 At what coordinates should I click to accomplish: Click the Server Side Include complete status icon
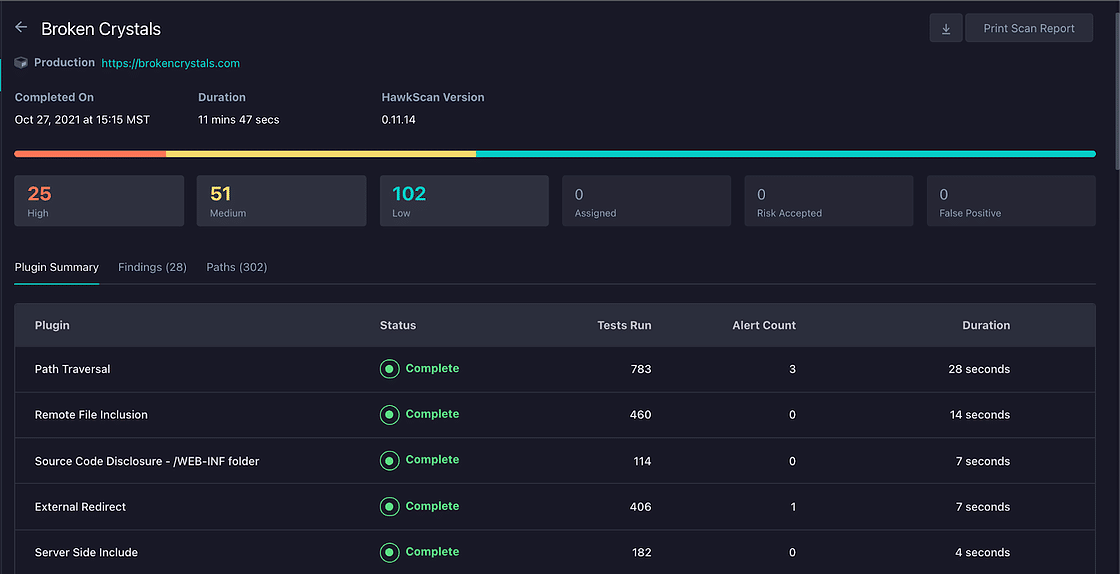coord(389,553)
